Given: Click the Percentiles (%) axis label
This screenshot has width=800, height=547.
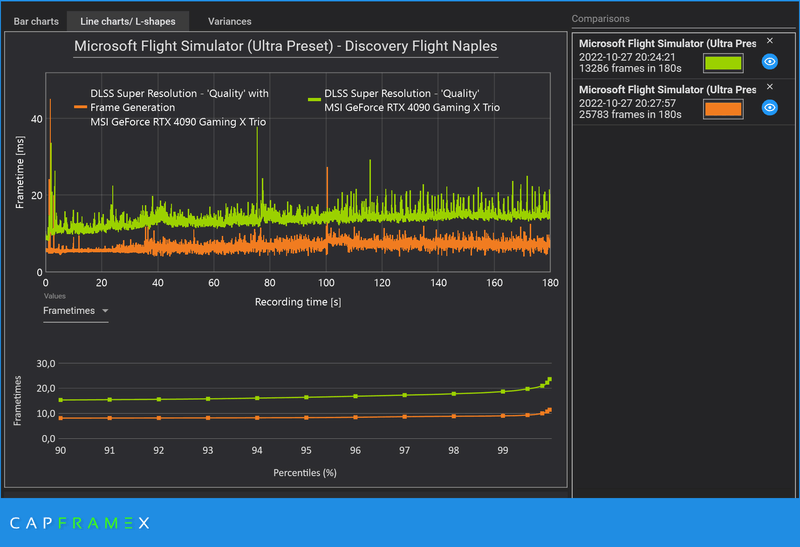Looking at the screenshot, I should coord(305,473).
